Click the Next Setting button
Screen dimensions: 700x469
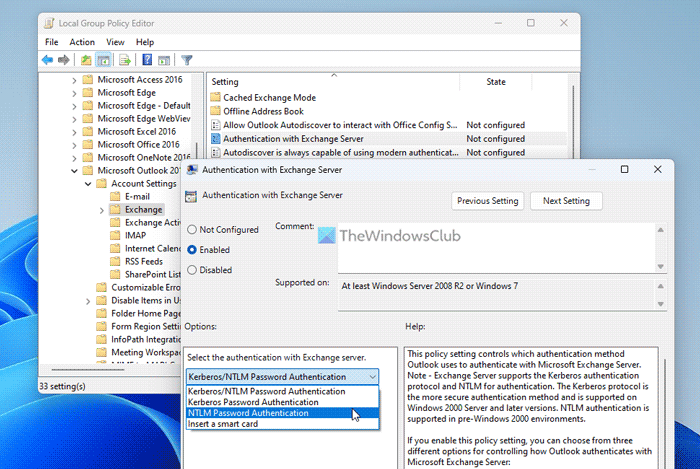tap(566, 201)
